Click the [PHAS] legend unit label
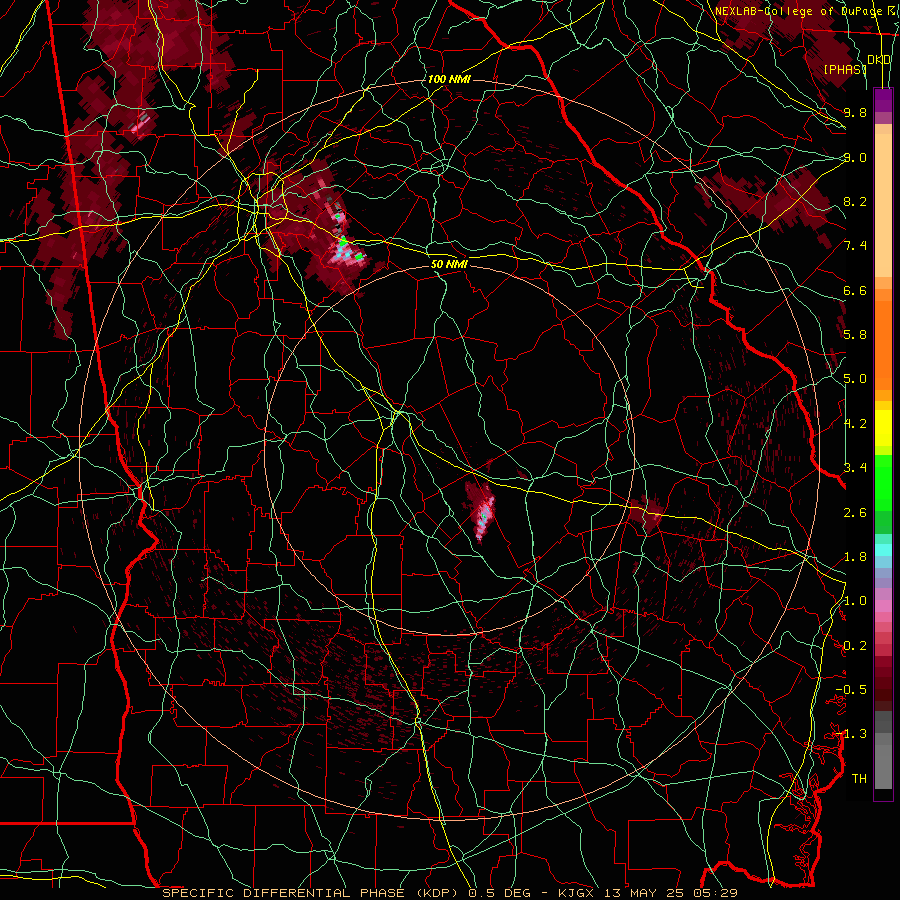The height and width of the screenshot is (900, 900). point(845,69)
